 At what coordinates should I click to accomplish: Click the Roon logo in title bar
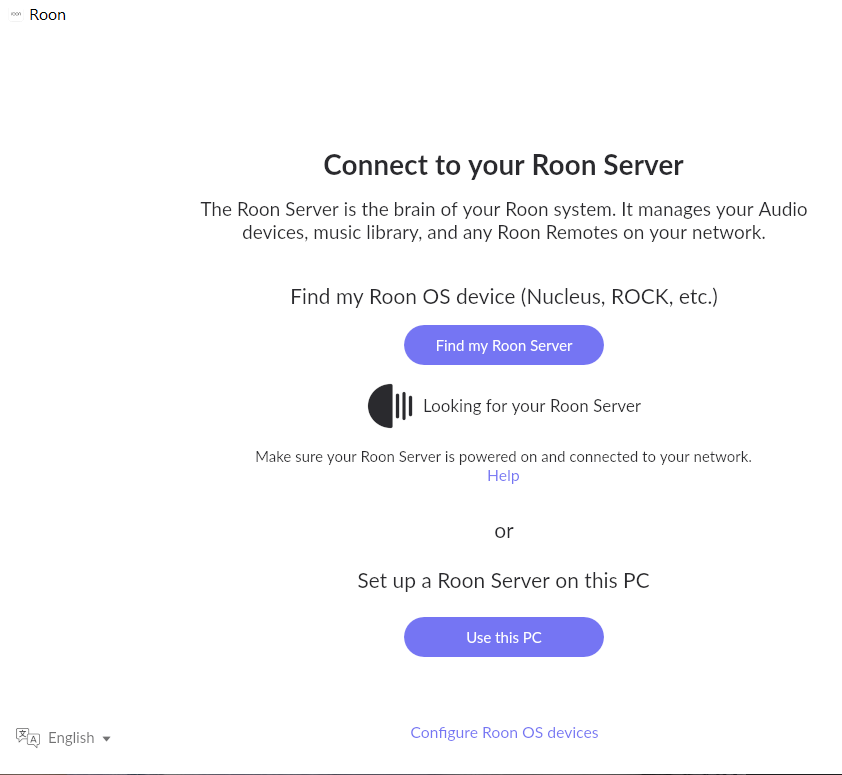[x=16, y=15]
